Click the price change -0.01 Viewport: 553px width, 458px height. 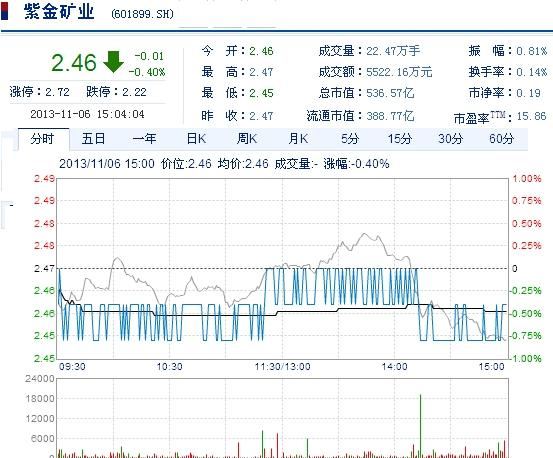point(149,56)
